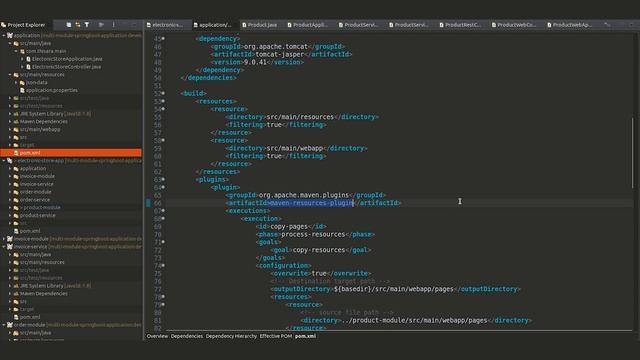640x360 pixels.
Task: Expand json-data folder node
Action: click(x=16, y=82)
